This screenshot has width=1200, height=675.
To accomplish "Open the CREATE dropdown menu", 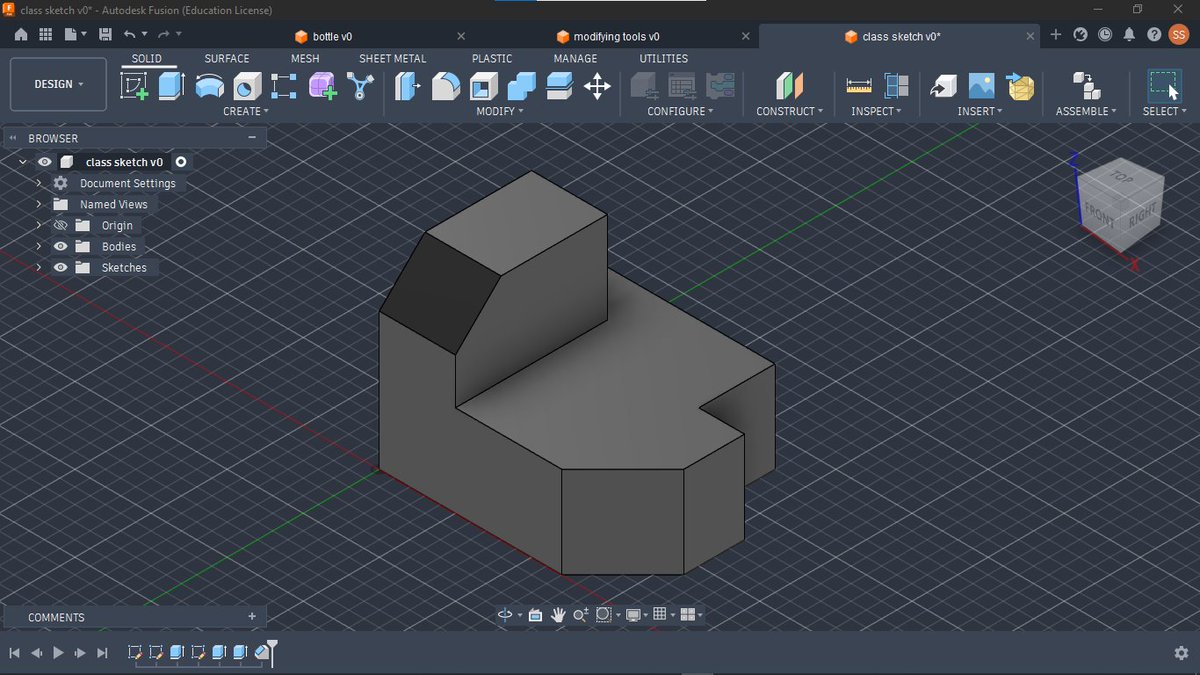I will coord(246,111).
